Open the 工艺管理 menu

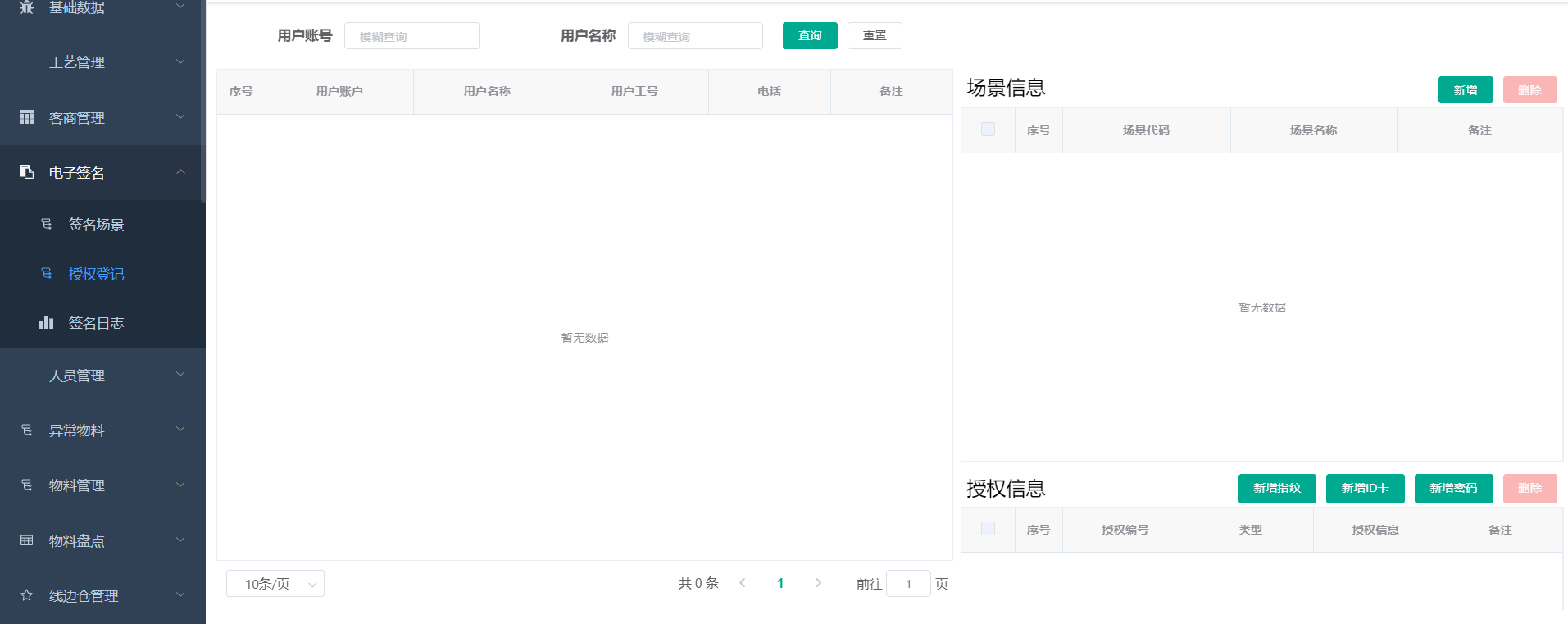(x=102, y=61)
